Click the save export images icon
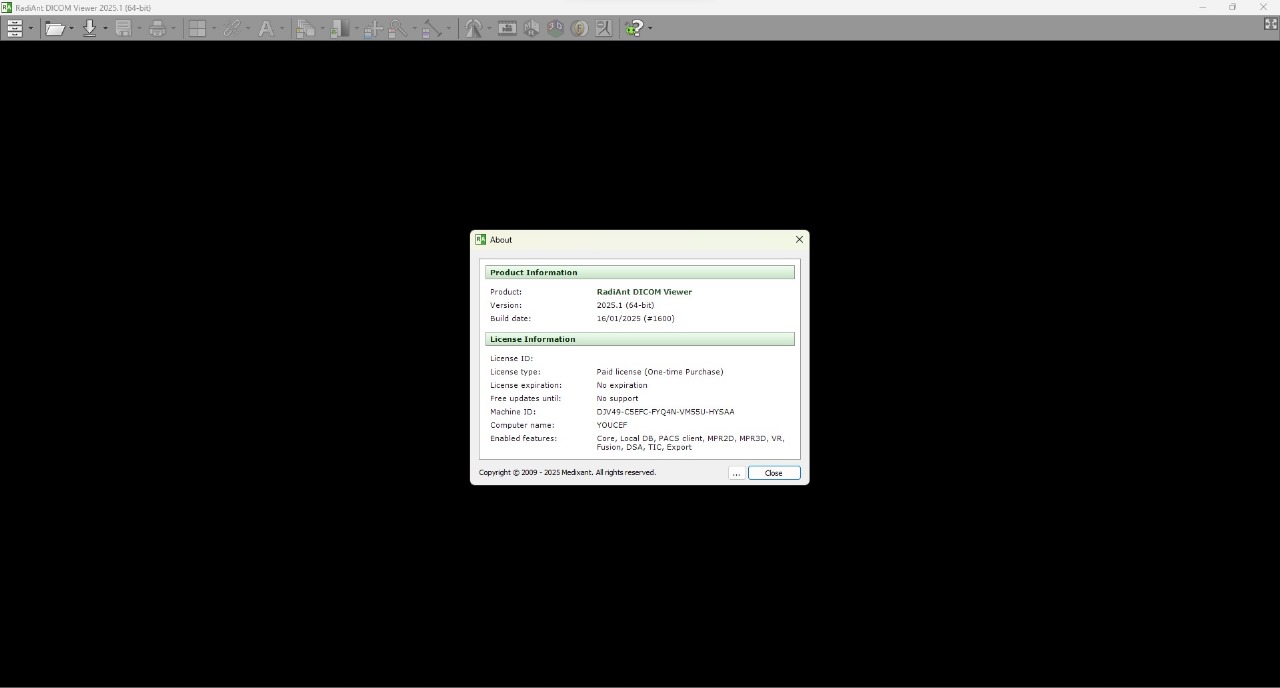 tap(123, 28)
